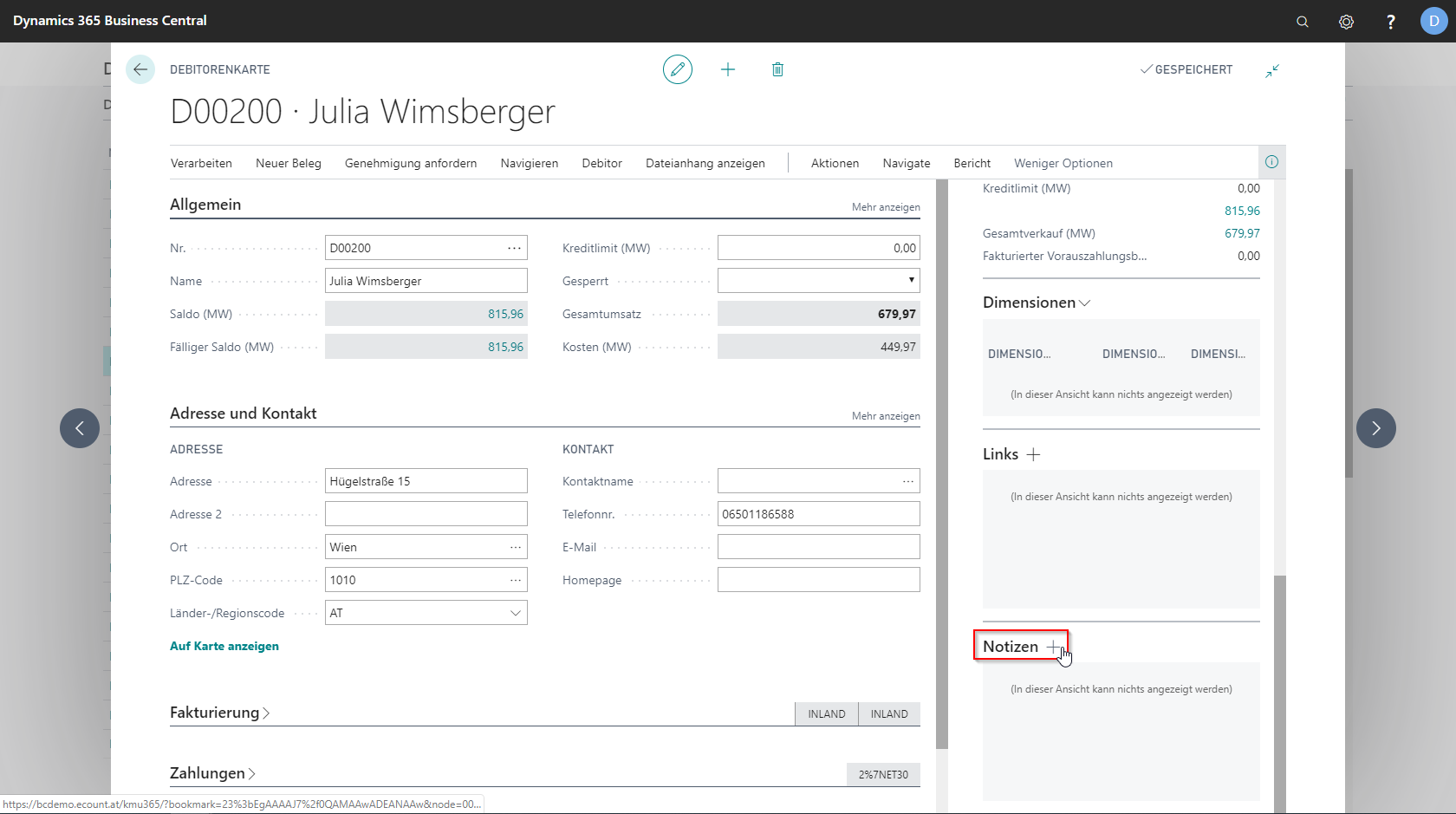Click the Adresse field Hügelstraße 15
Screen dimensions: 1456x814
pos(426,481)
